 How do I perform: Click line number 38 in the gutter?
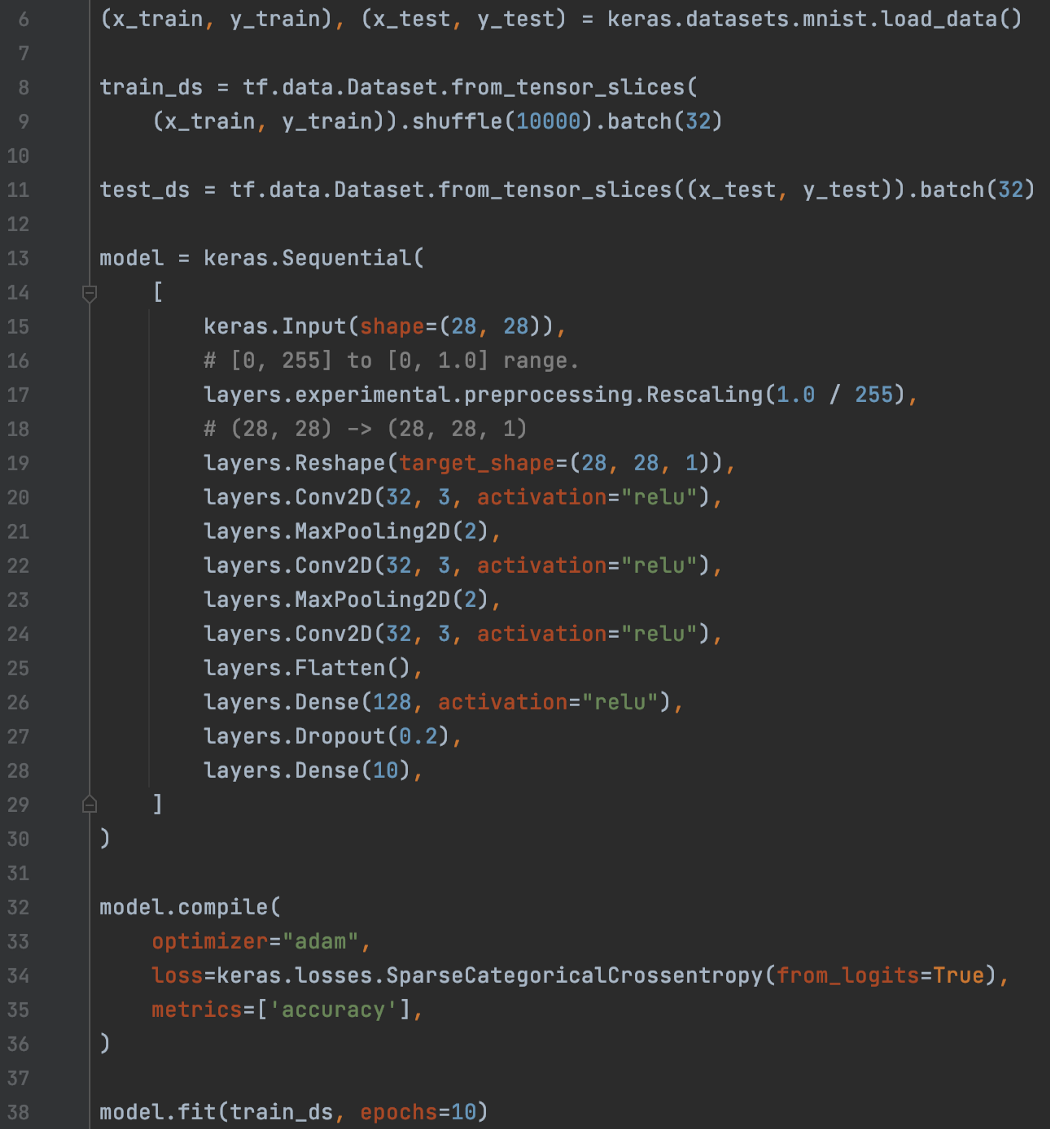pyautogui.click(x=19, y=1112)
